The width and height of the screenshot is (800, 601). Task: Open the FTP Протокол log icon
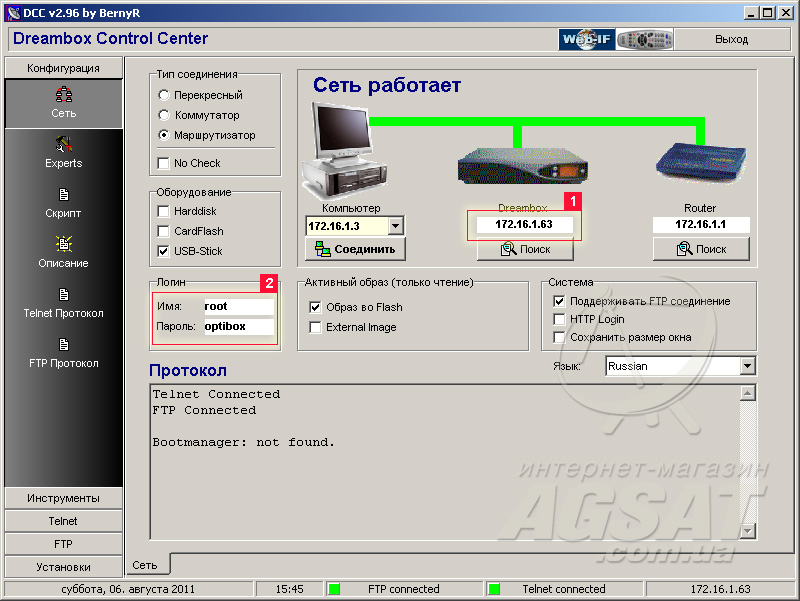[64, 345]
